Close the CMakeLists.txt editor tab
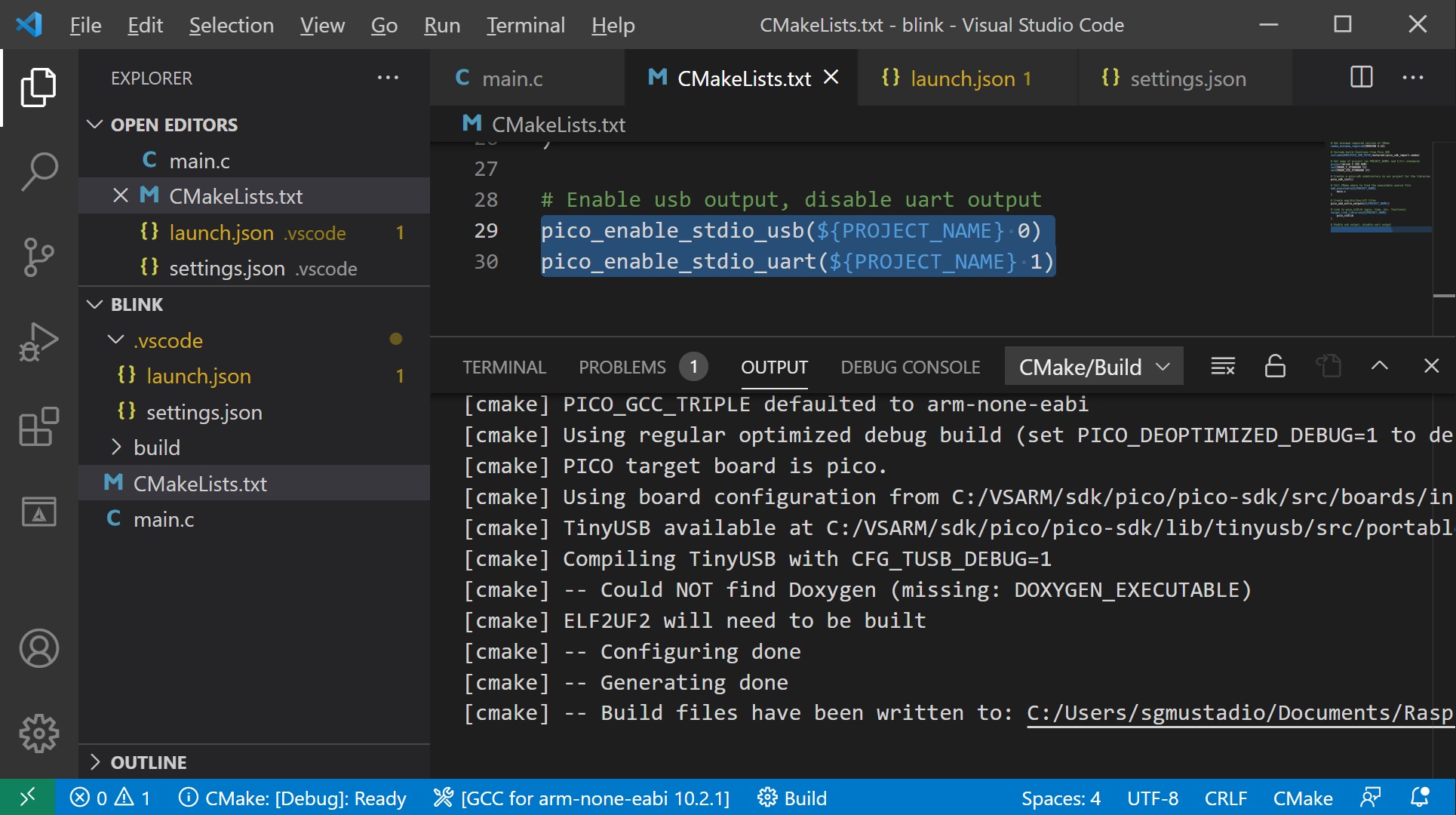Viewport: 1456px width, 815px height. point(831,78)
